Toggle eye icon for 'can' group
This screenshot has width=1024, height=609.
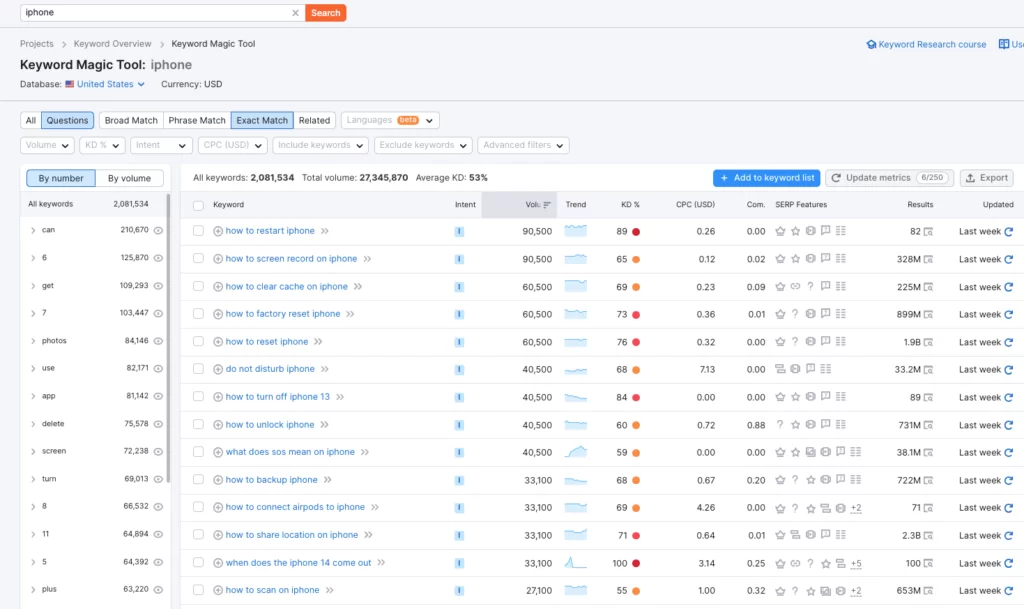[x=158, y=230]
